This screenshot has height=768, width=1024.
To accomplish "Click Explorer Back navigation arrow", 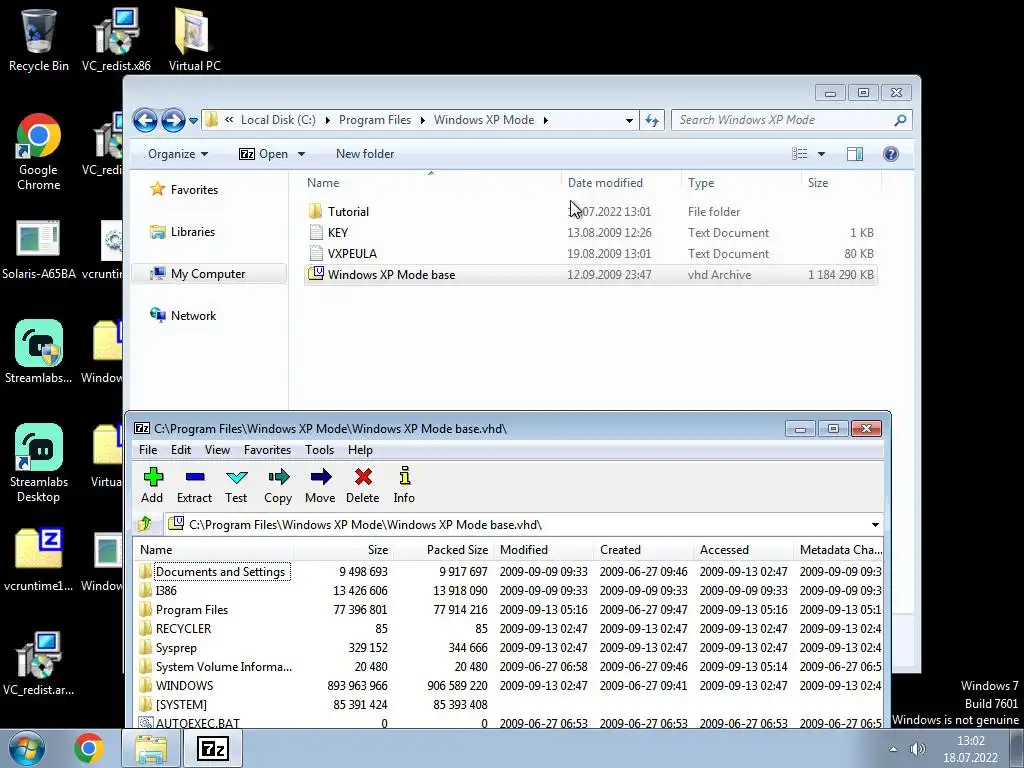I will point(145,120).
